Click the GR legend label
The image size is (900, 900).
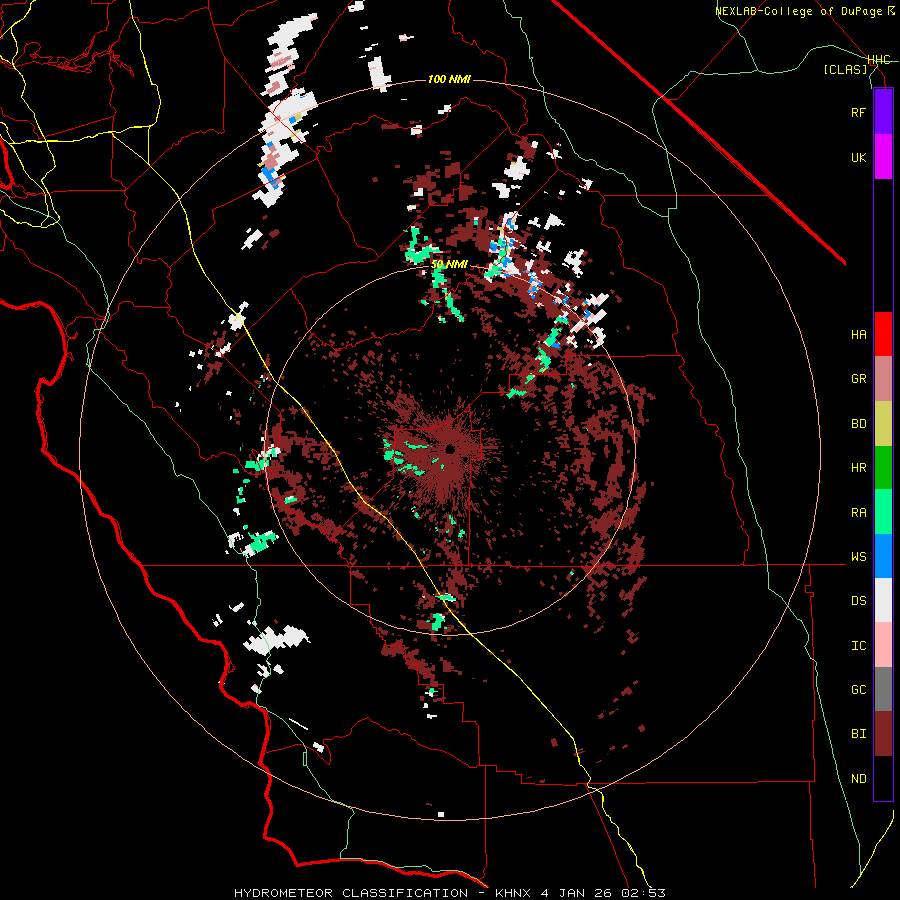(x=858, y=379)
